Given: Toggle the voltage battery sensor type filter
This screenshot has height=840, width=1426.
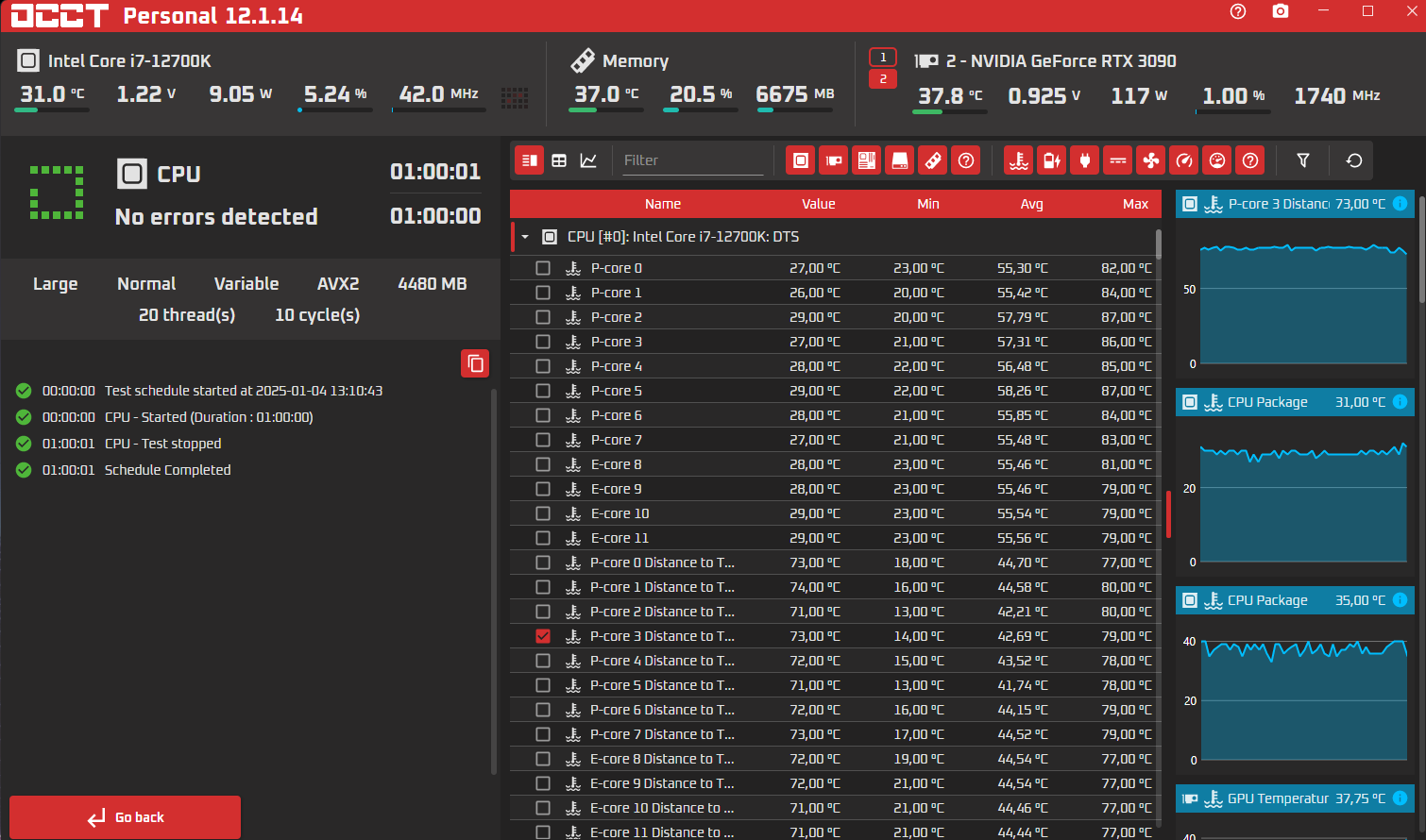Looking at the screenshot, I should (x=1051, y=160).
